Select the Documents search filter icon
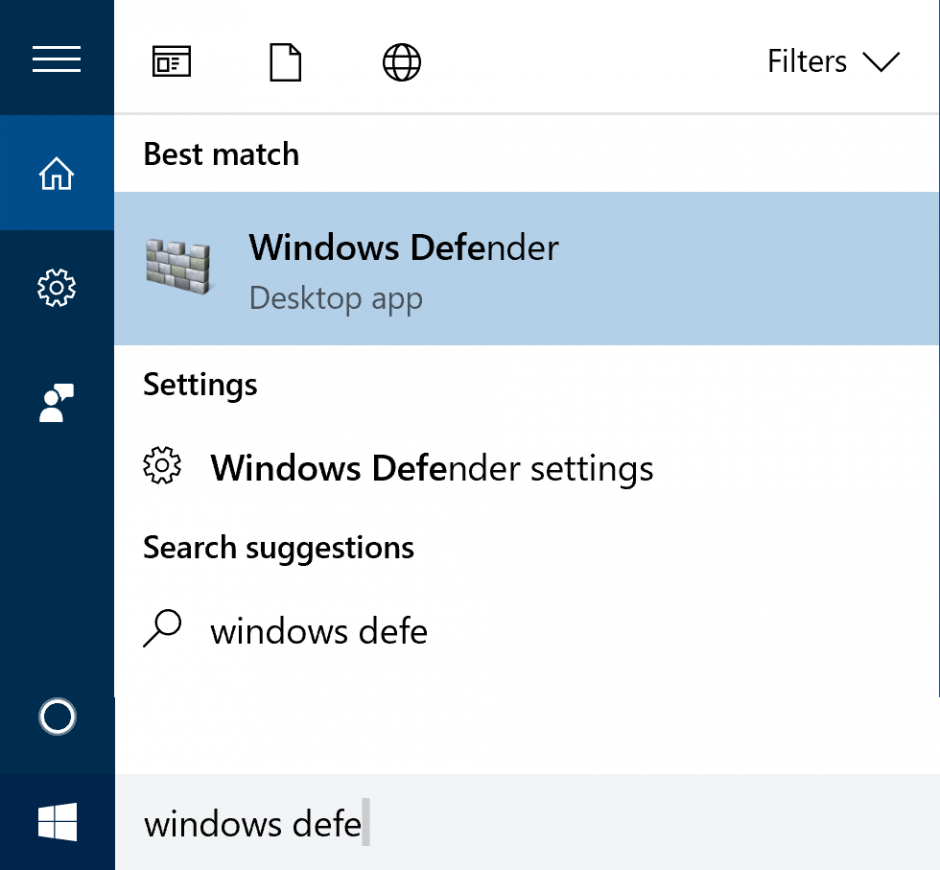Image resolution: width=940 pixels, height=870 pixels. pos(285,61)
